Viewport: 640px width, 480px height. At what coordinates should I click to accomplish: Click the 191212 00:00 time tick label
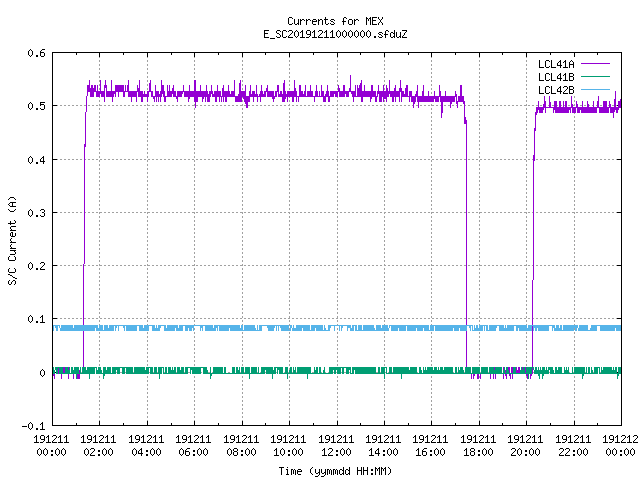click(x=620, y=446)
